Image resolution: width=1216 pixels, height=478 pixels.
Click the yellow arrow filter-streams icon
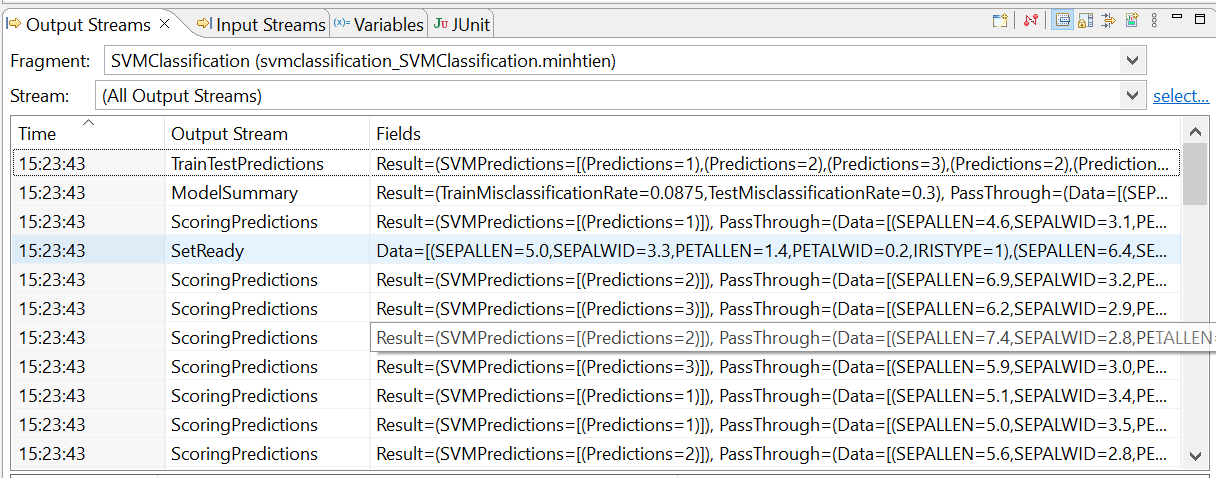(x=1108, y=21)
